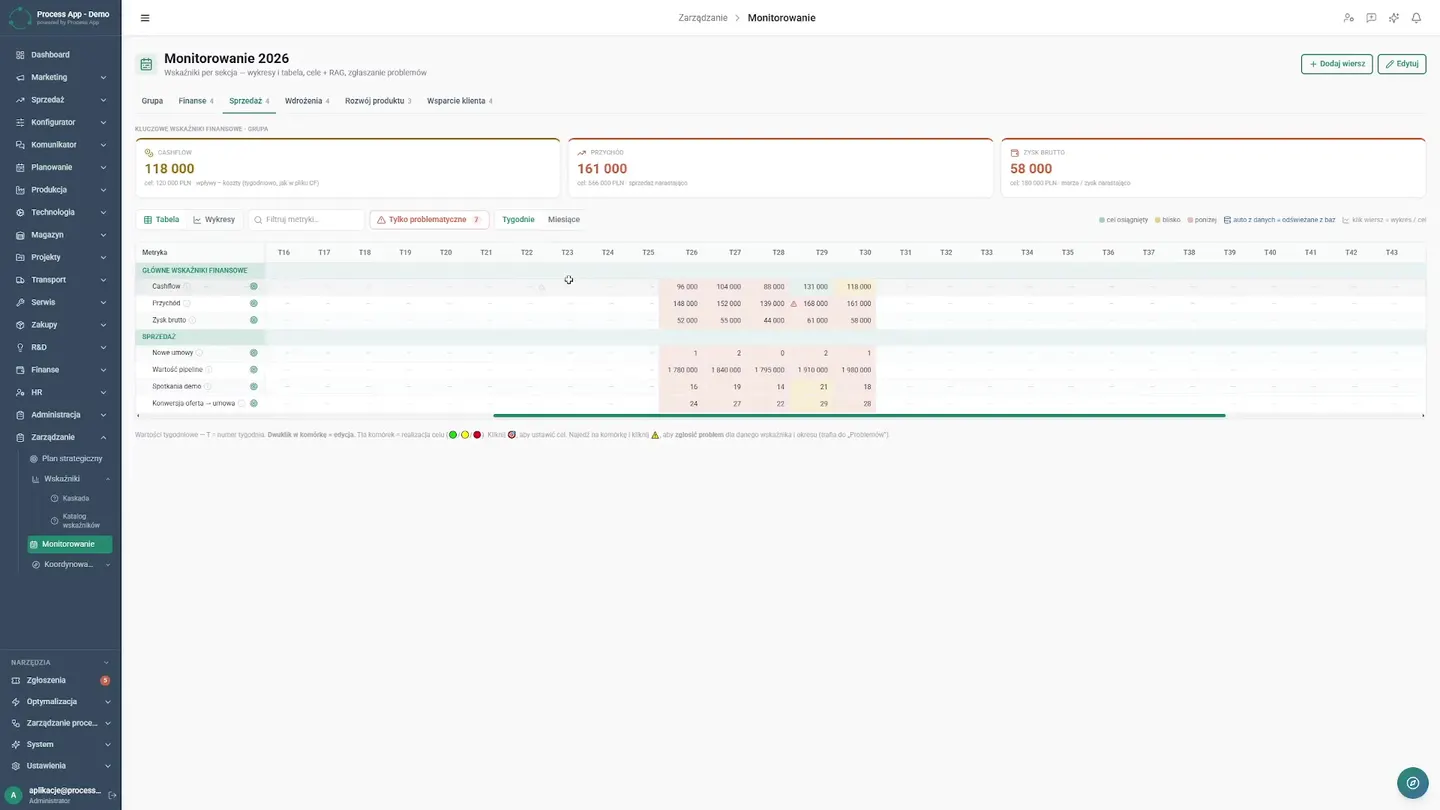The height and width of the screenshot is (810, 1440).
Task: Open the Rozwój produktu tab
Action: [378, 101]
